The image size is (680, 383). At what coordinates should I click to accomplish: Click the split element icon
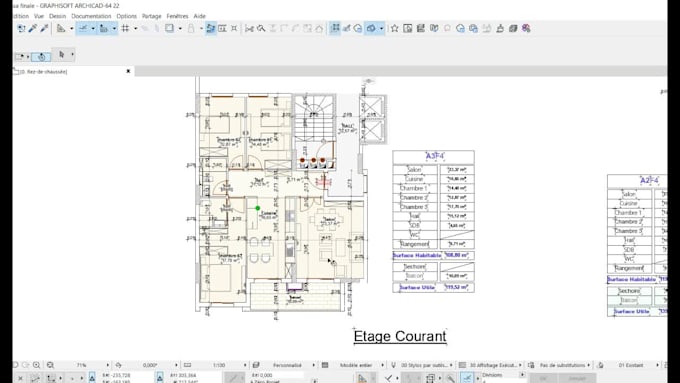click(249, 29)
